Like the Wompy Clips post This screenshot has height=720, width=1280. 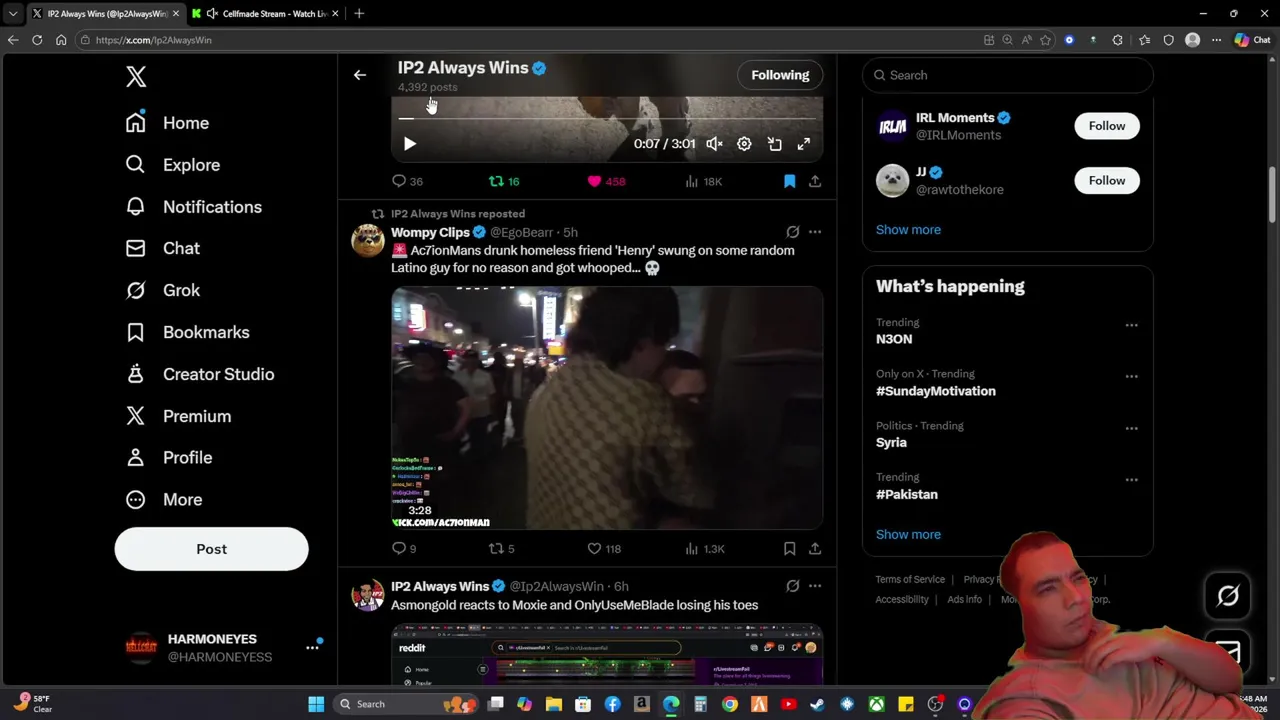click(604, 548)
